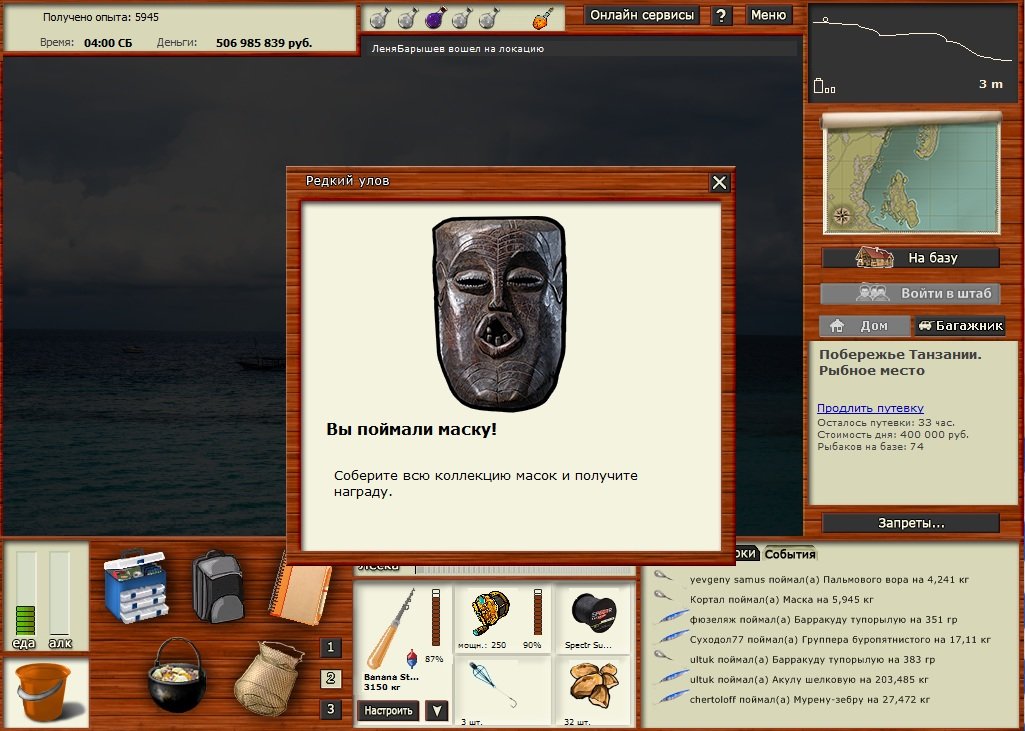Open the fish keep net sack
The height and width of the screenshot is (731, 1025).
click(x=269, y=679)
